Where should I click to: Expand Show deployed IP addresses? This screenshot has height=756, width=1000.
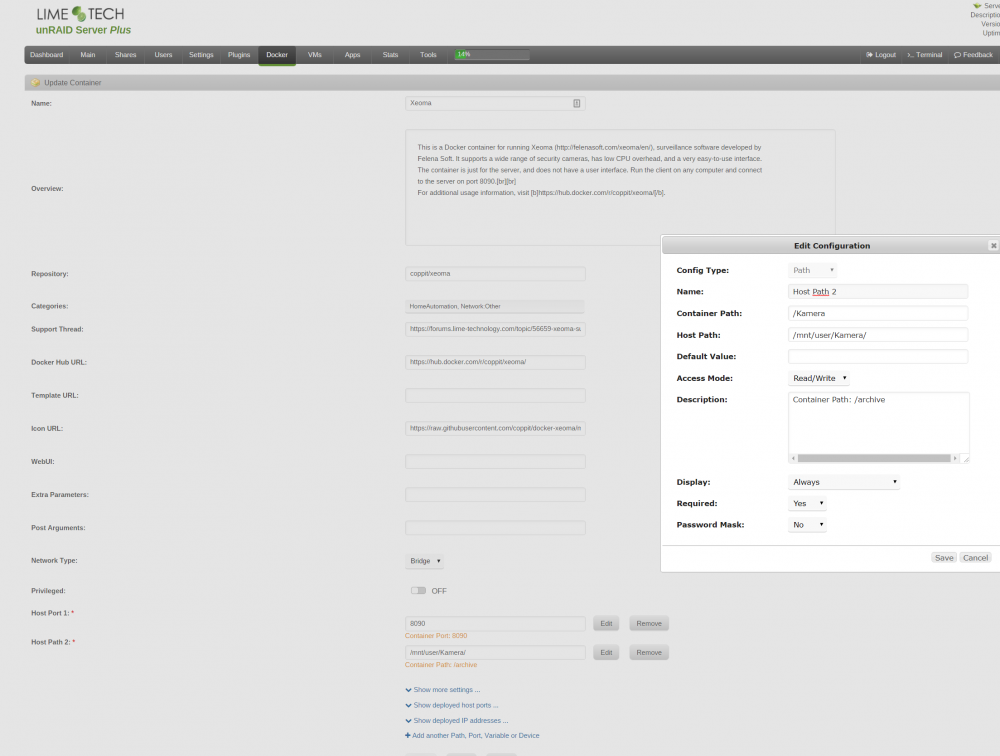click(457, 720)
